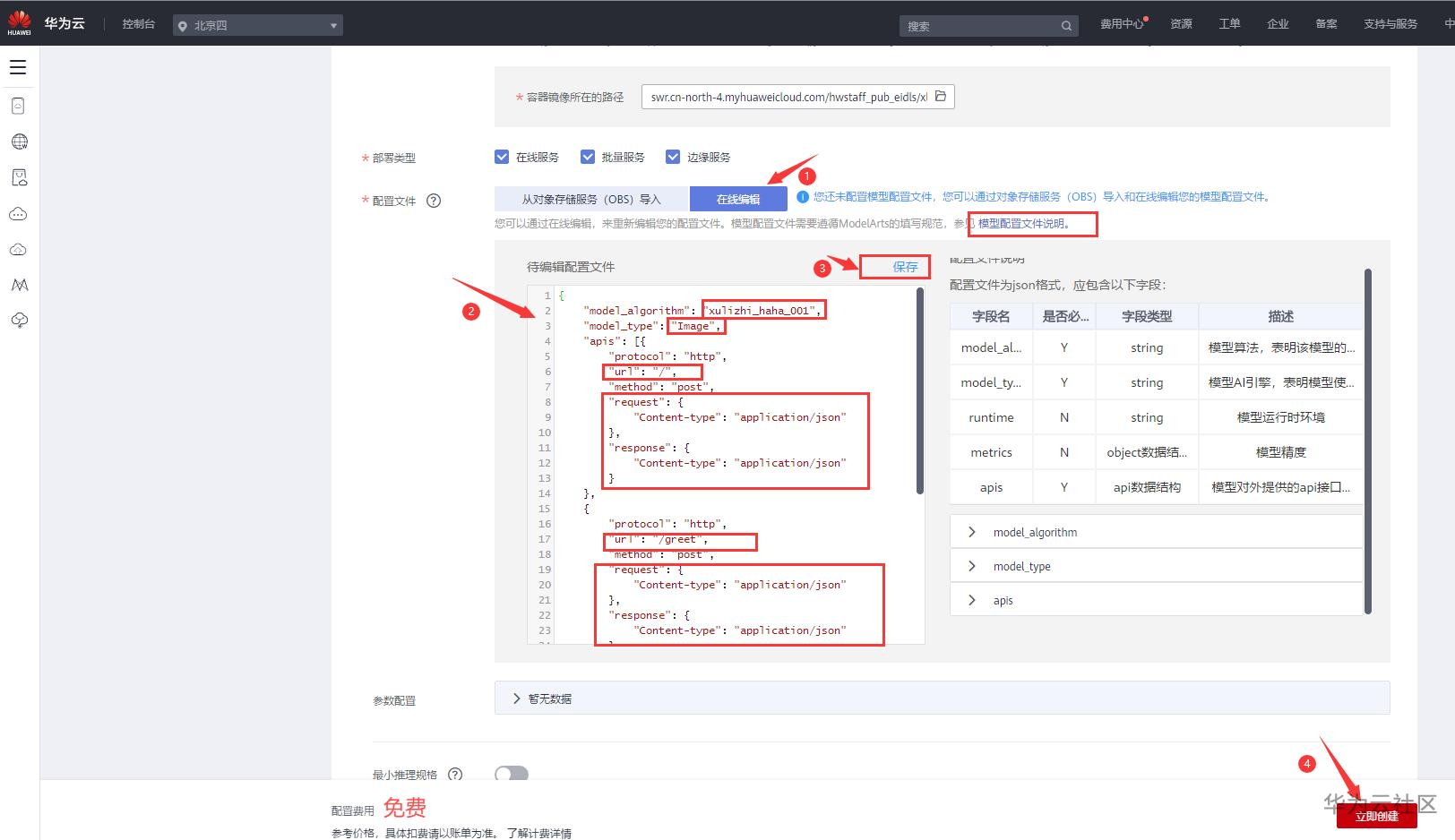Click the runtime table cell
Screen dimensions: 1455x840
click(x=991, y=417)
